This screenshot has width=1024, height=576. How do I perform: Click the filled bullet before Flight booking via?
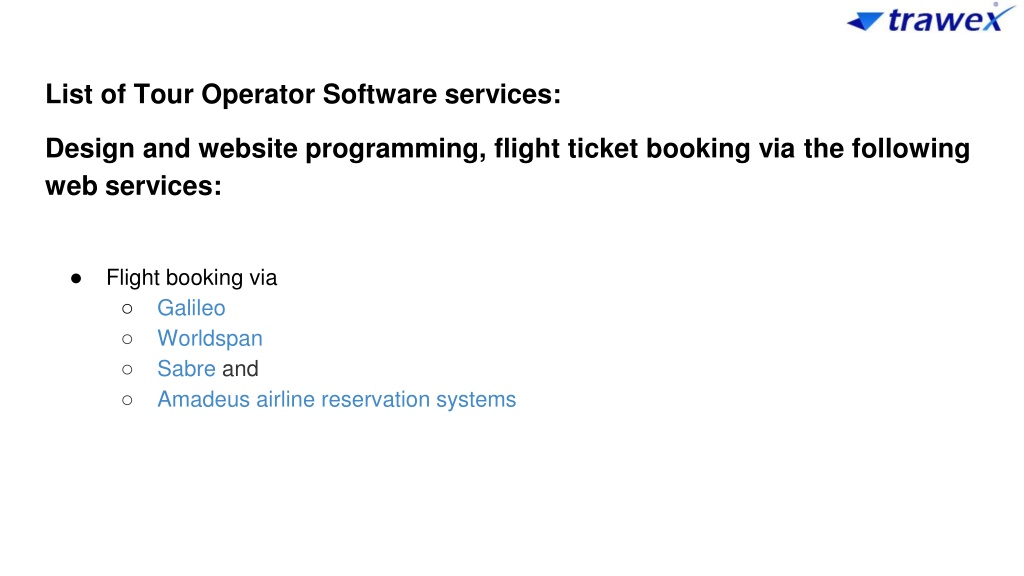coord(76,279)
